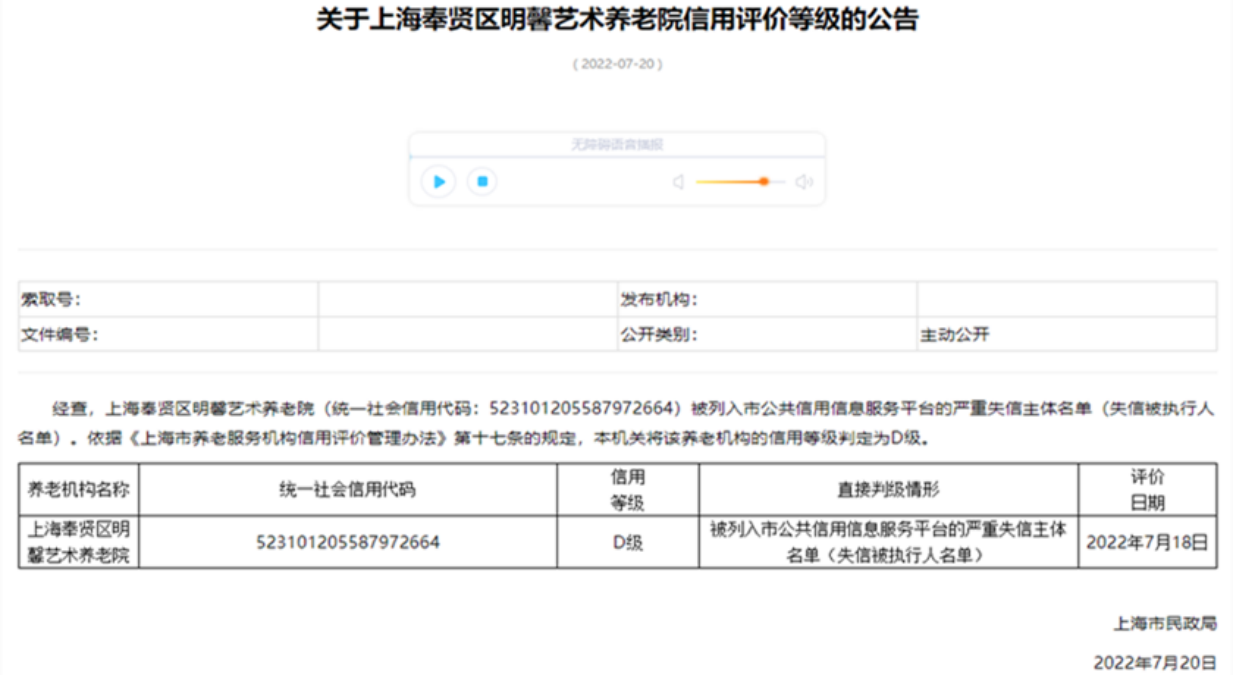Click the 上海市民政局 signature text
1233x676 pixels.
(1166, 623)
